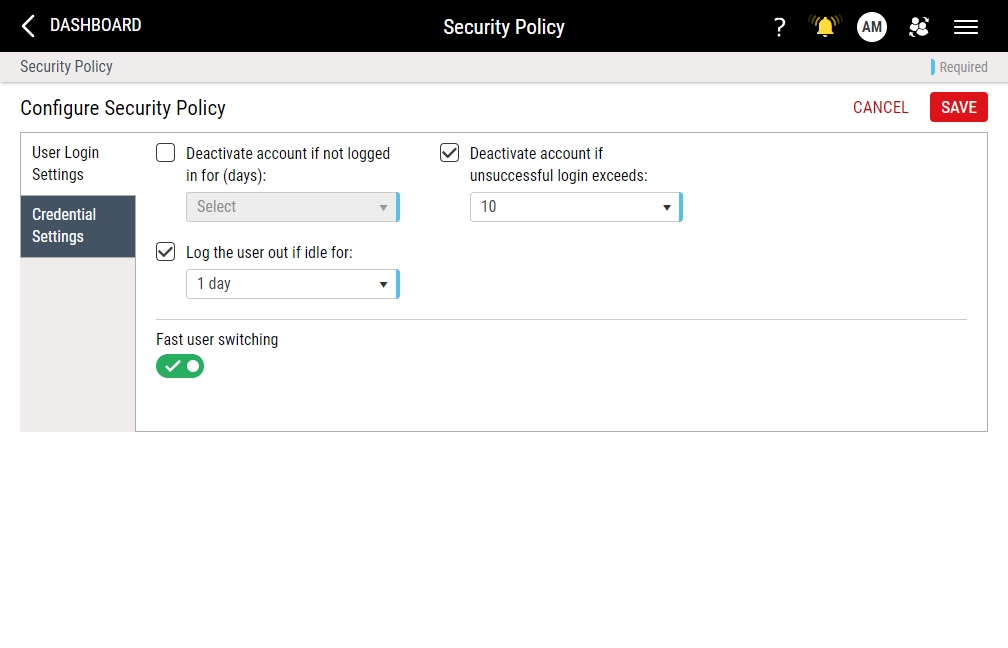The image size is (1008, 648).
Task: Enable Deactivate account if not logged in checkbox
Action: 166,153
